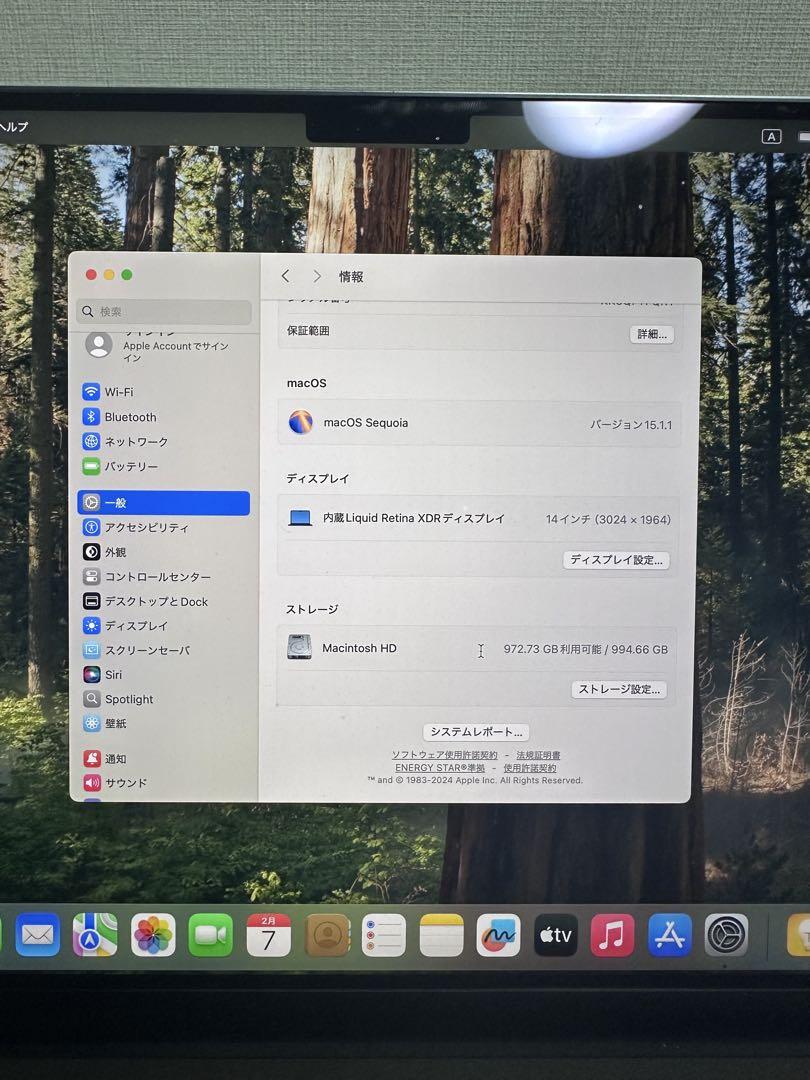Screen dimensions: 810x1080
Task: Click the laptop icon beside 内蔵Liquid Retina XDR
Action: click(300, 518)
